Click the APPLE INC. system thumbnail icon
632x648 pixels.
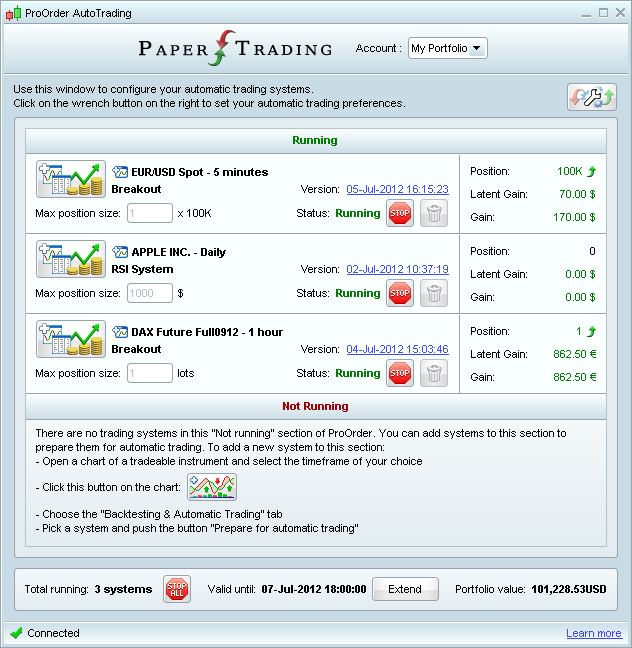(71, 259)
